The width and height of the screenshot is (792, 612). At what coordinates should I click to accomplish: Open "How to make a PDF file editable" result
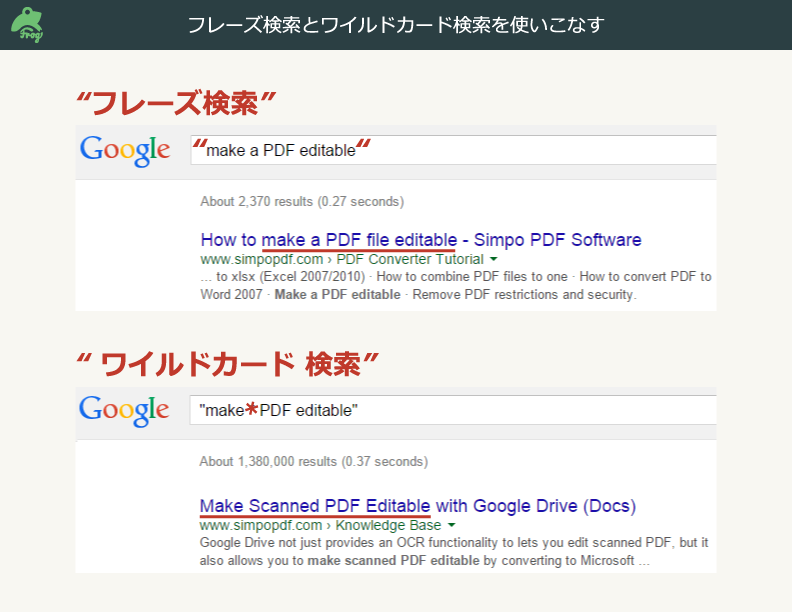coord(421,240)
